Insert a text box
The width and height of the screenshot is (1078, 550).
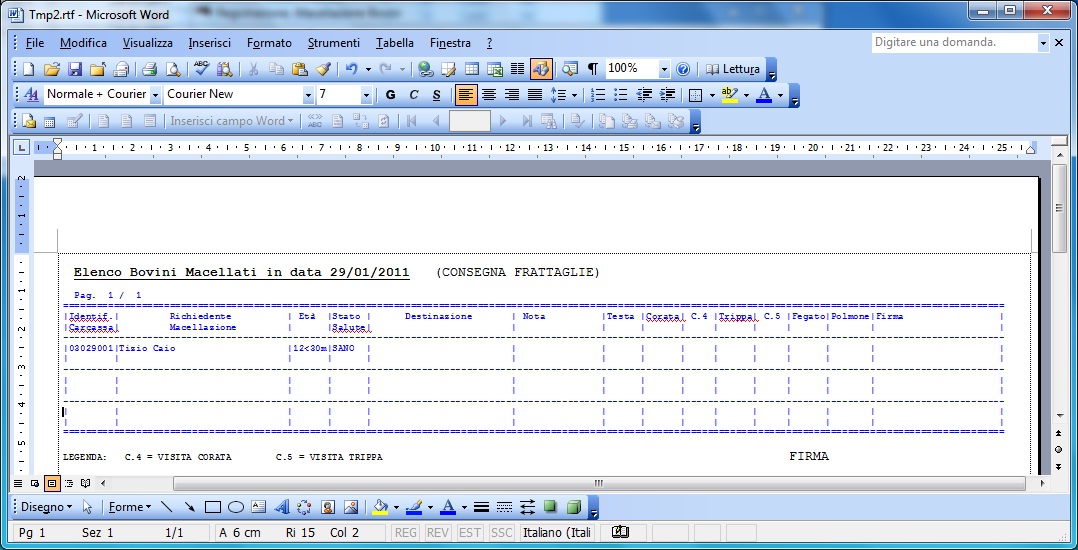pos(258,507)
